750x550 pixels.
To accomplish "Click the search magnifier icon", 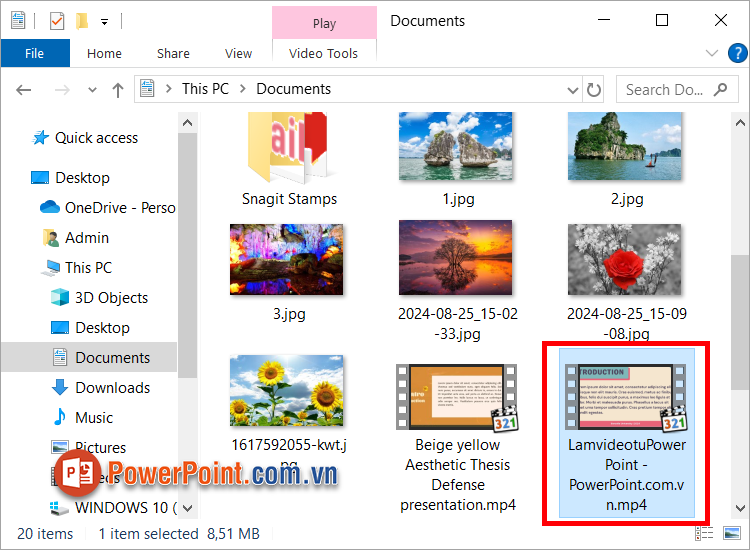I will 720,89.
